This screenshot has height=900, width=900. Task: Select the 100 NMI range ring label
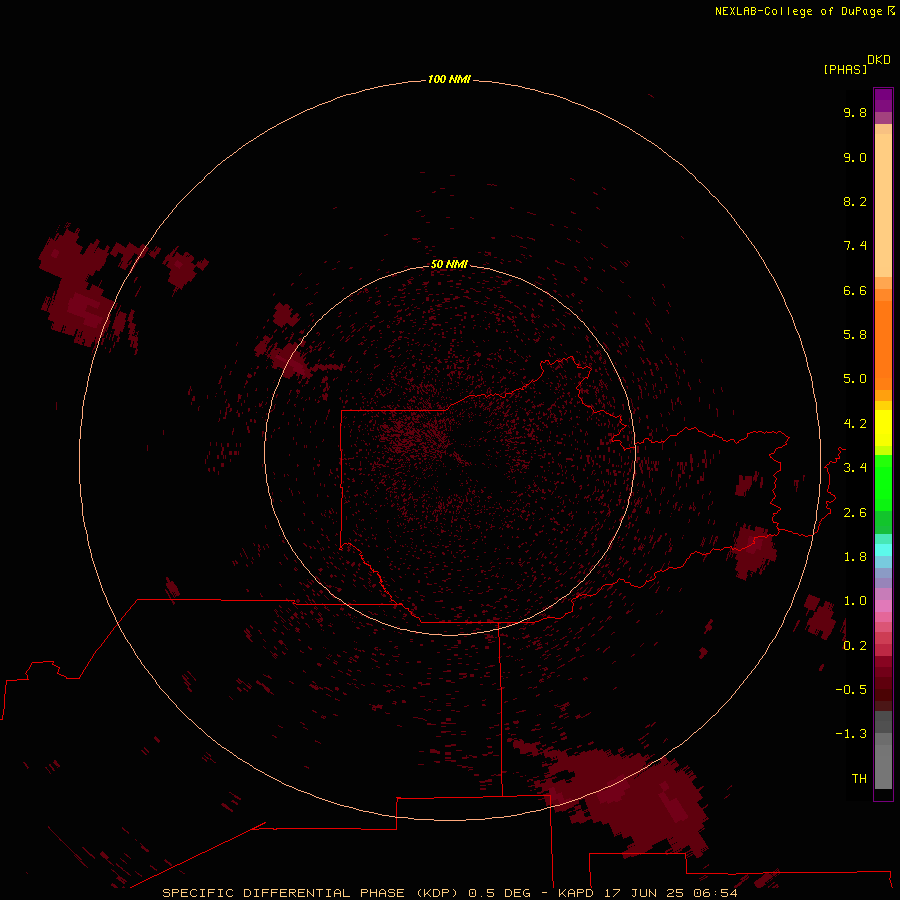click(x=449, y=79)
